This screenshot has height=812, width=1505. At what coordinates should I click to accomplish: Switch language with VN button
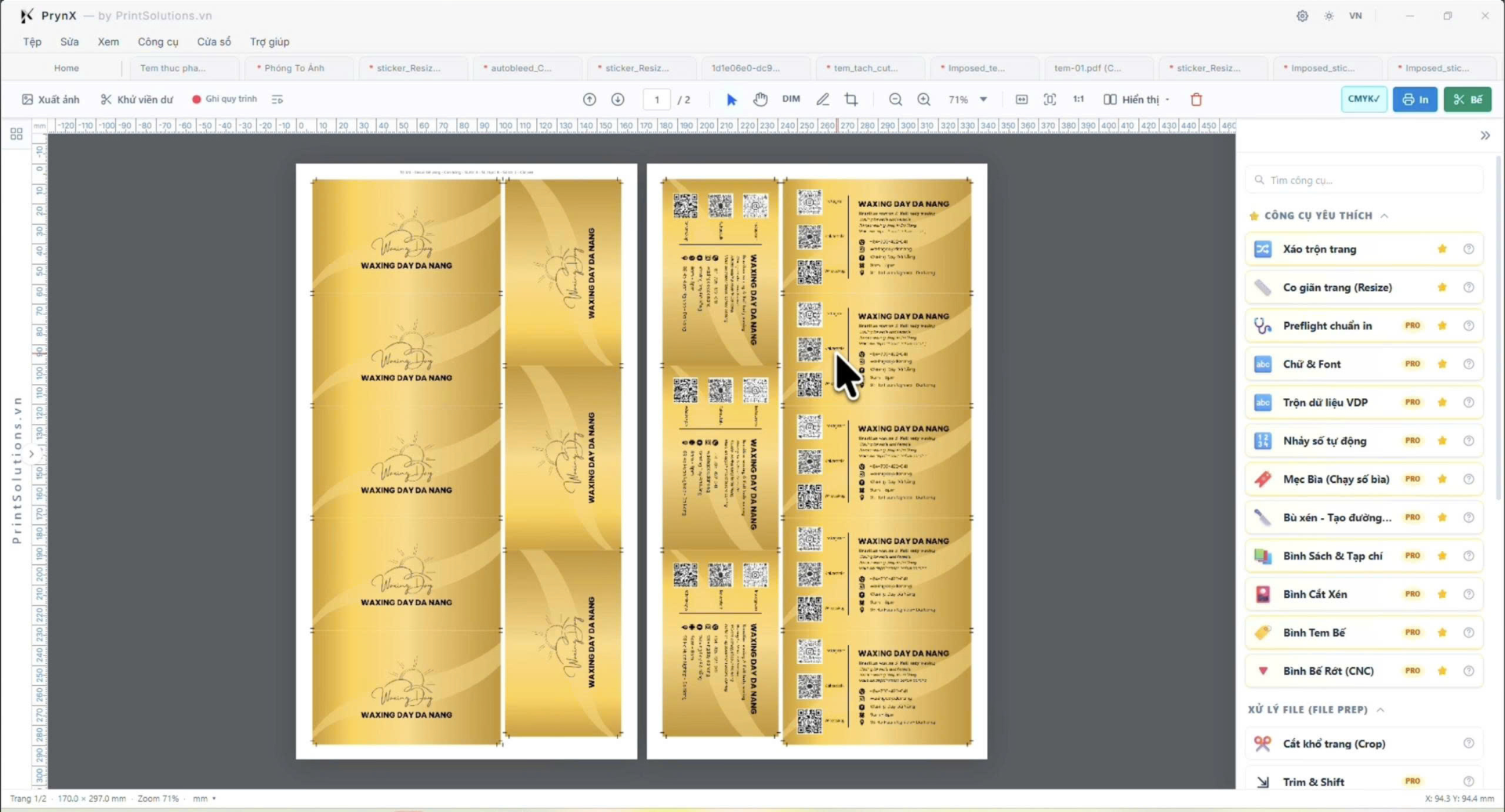pos(1355,16)
